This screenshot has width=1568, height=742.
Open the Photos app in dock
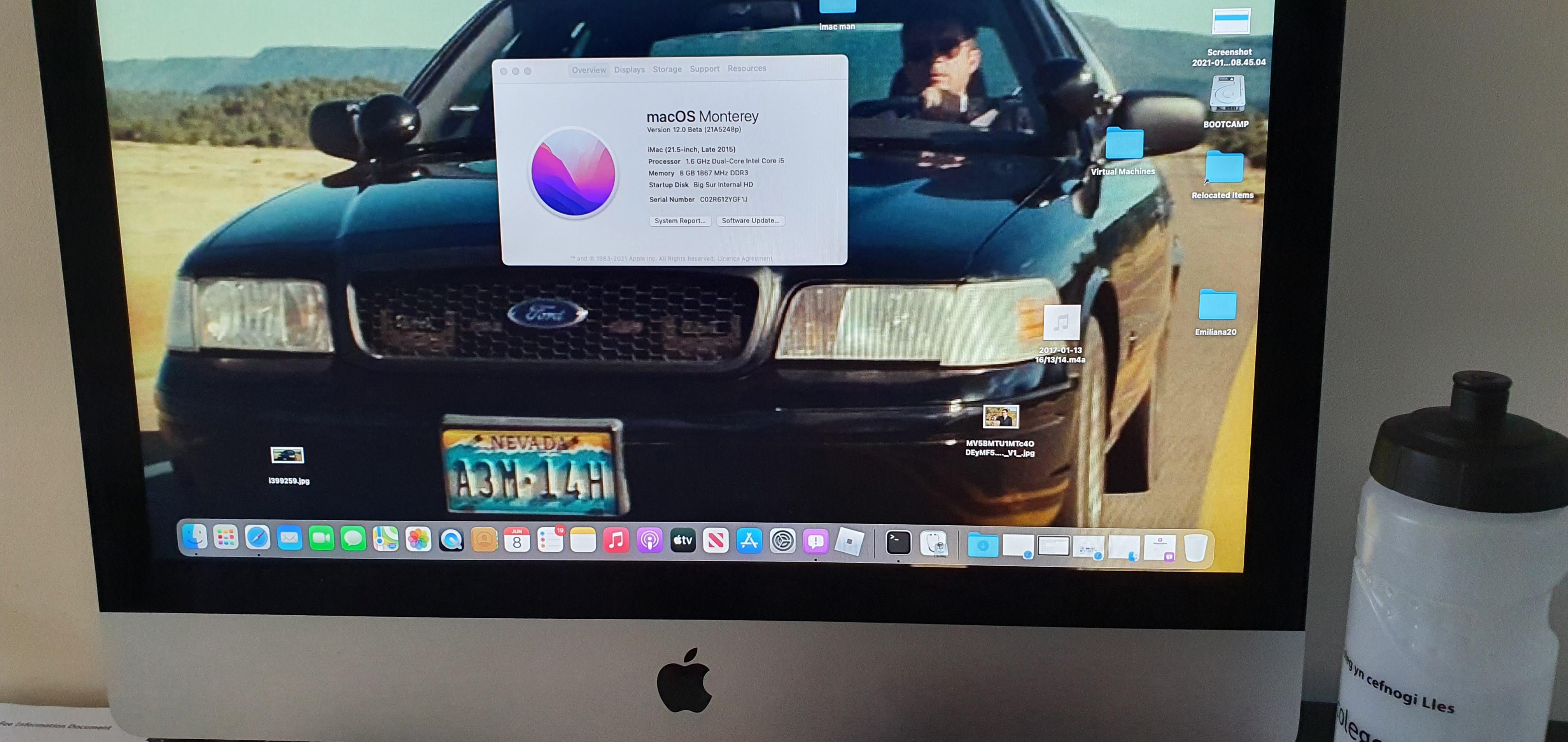tap(419, 539)
